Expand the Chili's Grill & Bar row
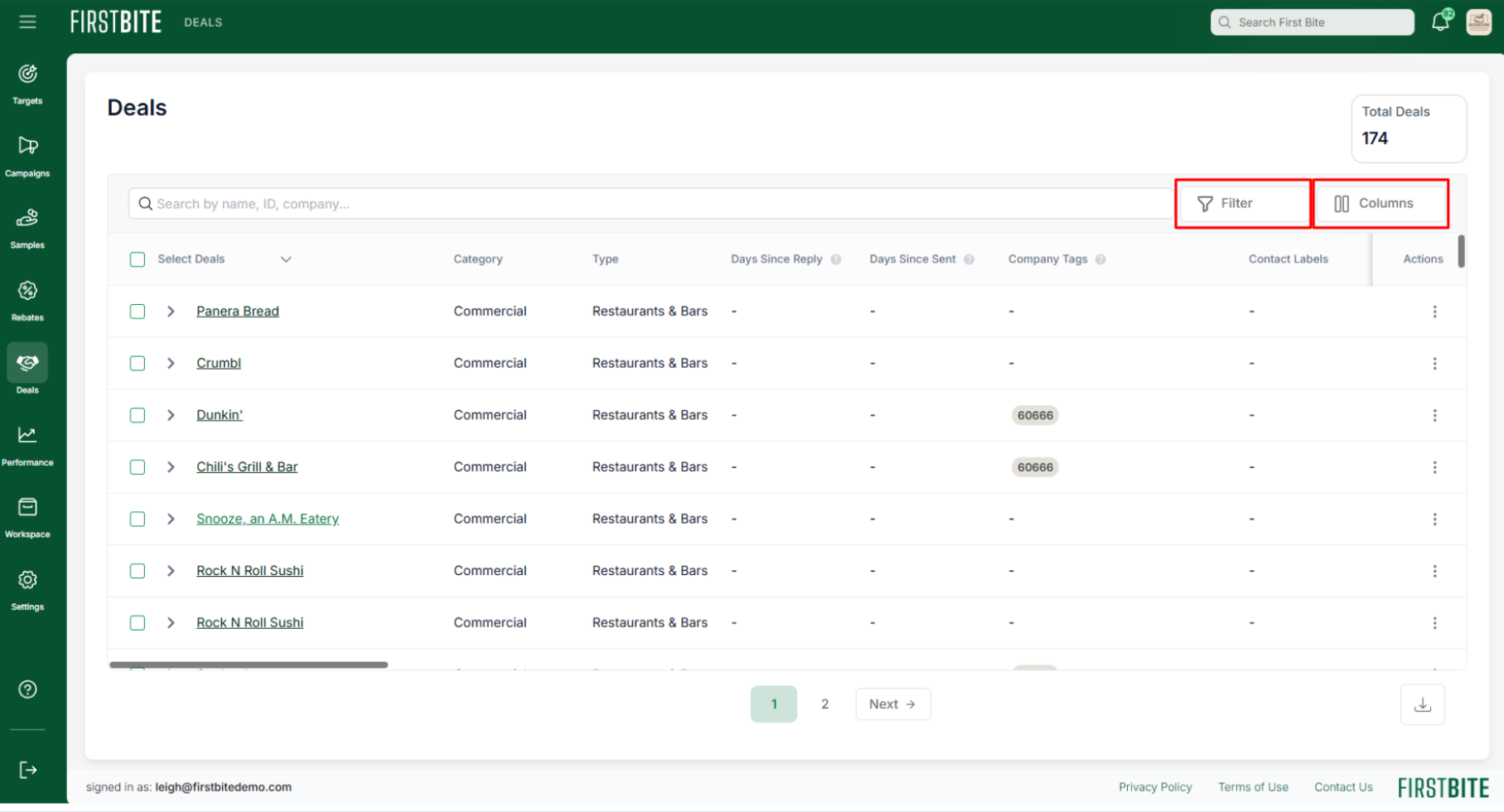1504x812 pixels. click(x=171, y=467)
